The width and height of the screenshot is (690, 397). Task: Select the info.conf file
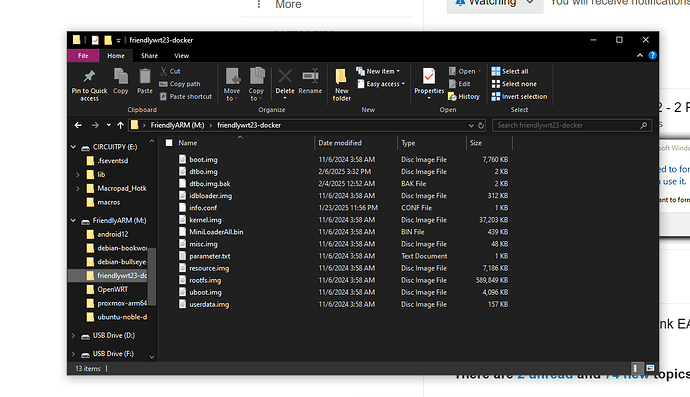pos(198,208)
